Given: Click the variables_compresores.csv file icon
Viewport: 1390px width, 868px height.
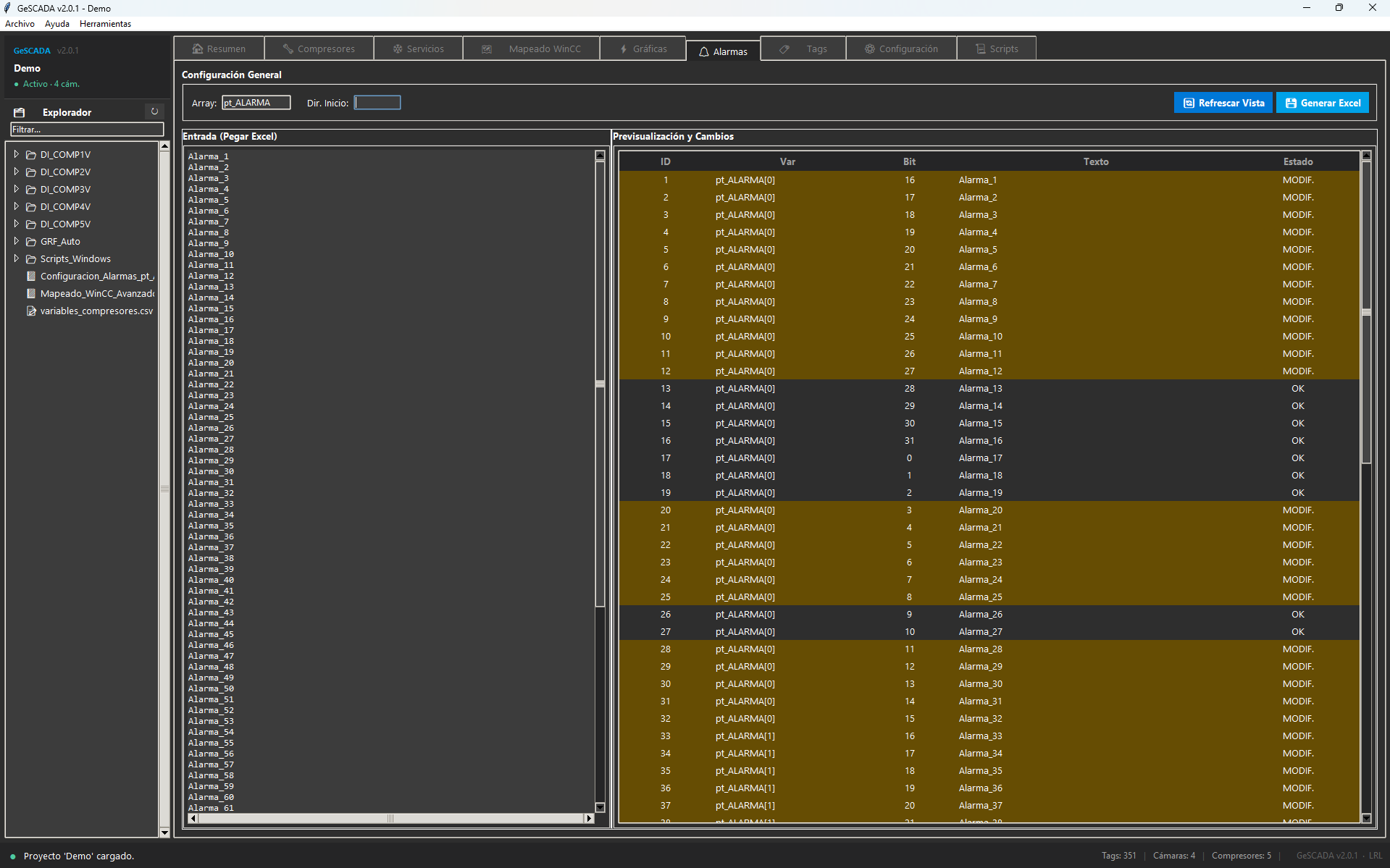Looking at the screenshot, I should click(31, 311).
